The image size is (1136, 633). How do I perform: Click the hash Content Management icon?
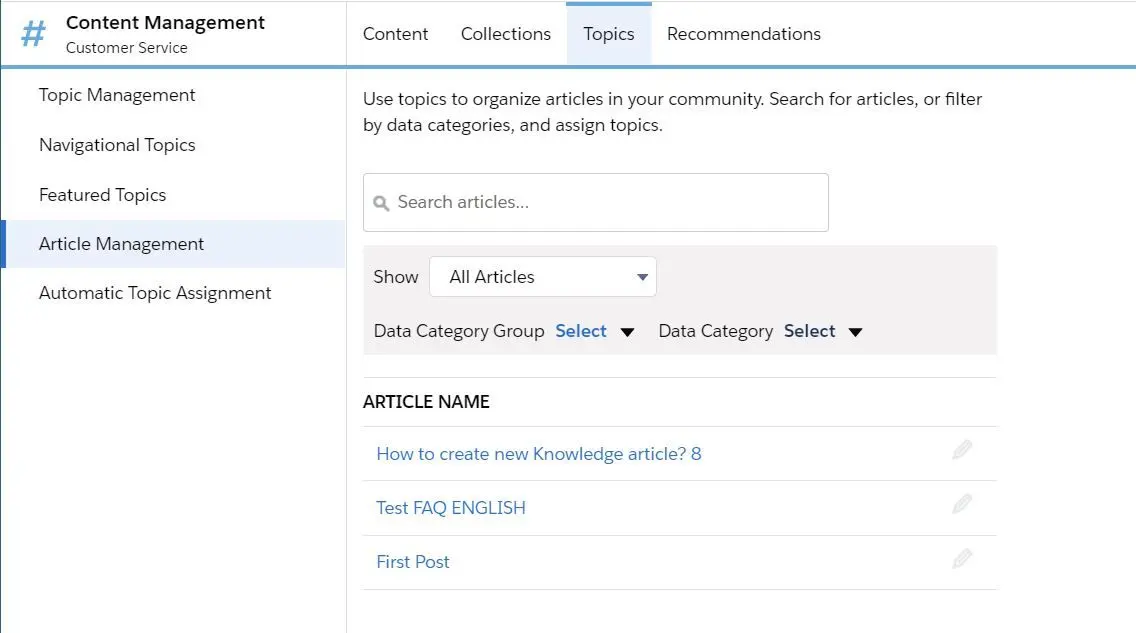33,33
